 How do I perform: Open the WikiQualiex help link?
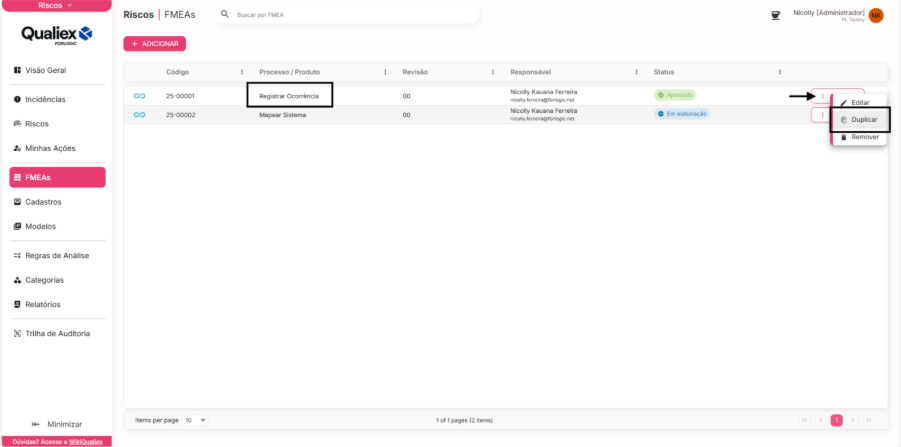(85, 441)
